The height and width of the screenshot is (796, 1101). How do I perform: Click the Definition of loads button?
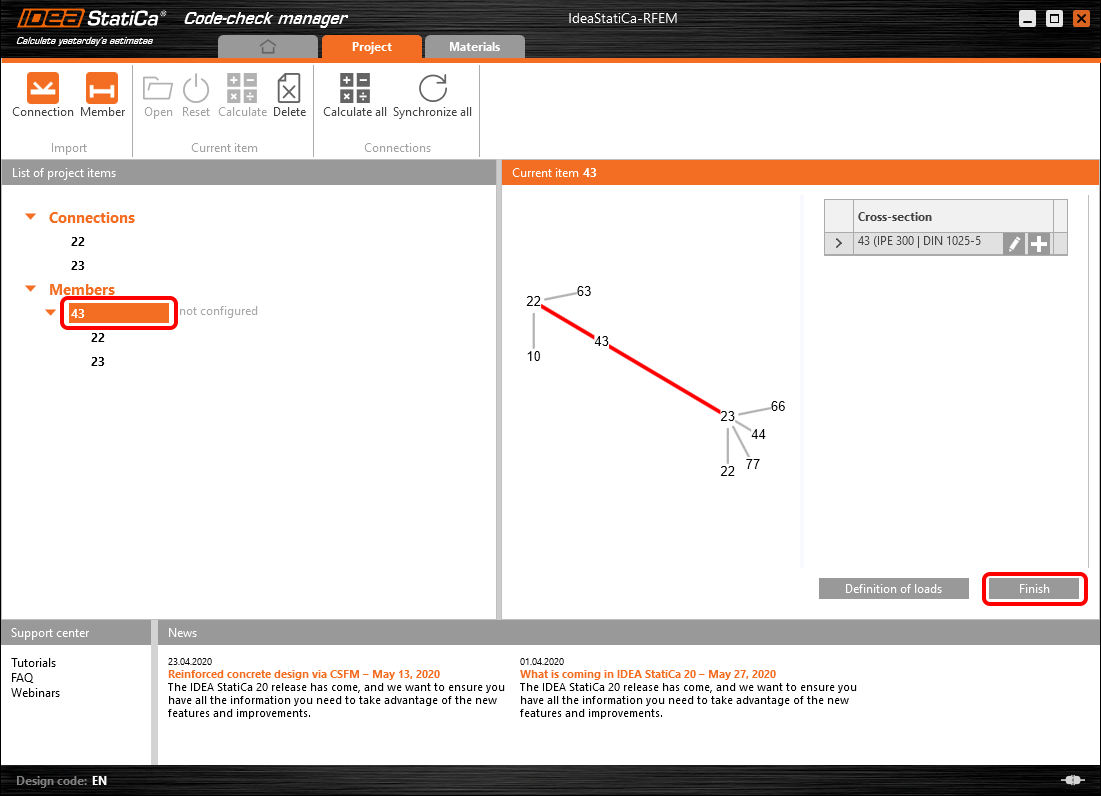coord(893,589)
